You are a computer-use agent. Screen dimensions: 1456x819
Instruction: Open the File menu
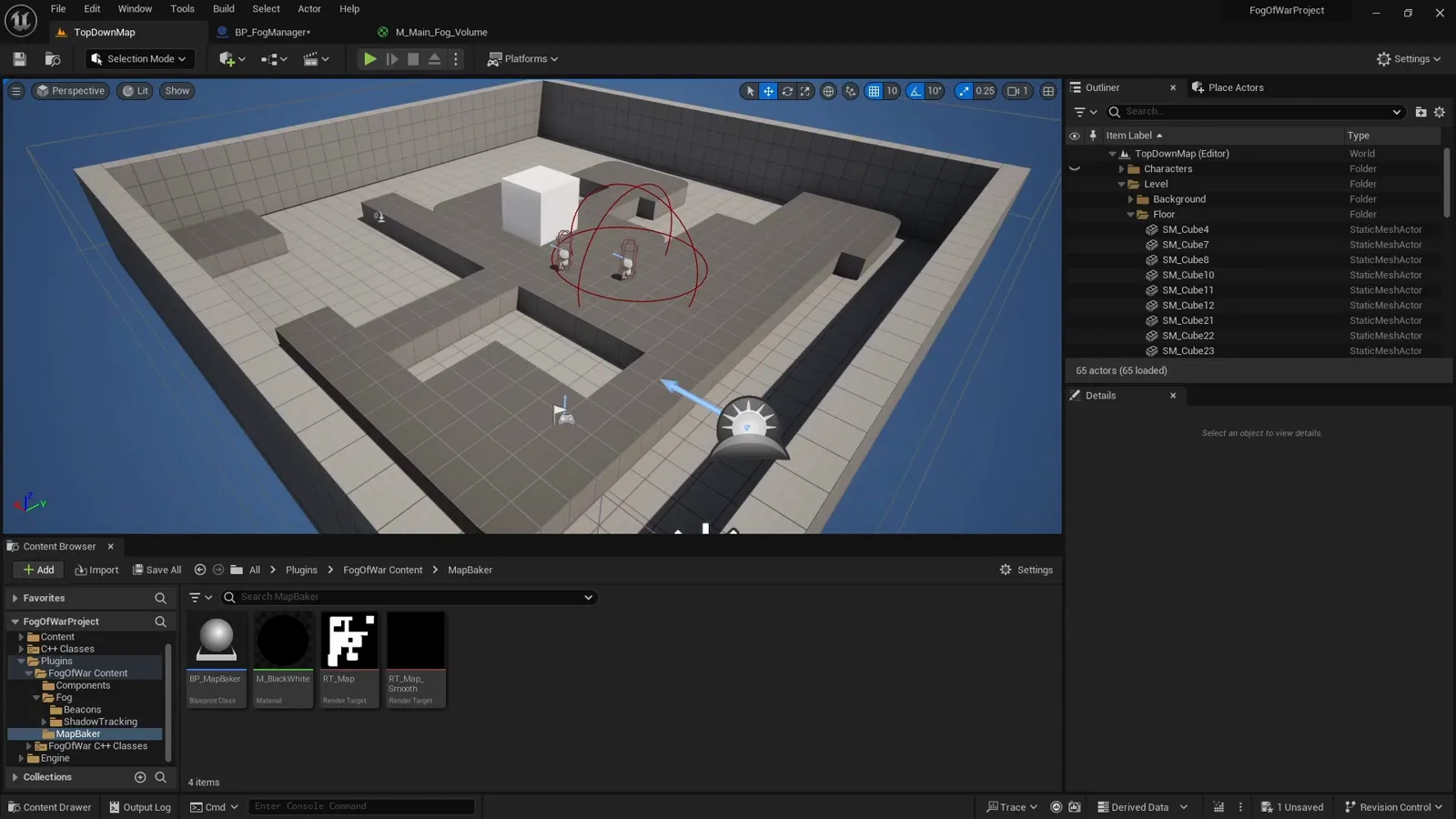click(58, 9)
